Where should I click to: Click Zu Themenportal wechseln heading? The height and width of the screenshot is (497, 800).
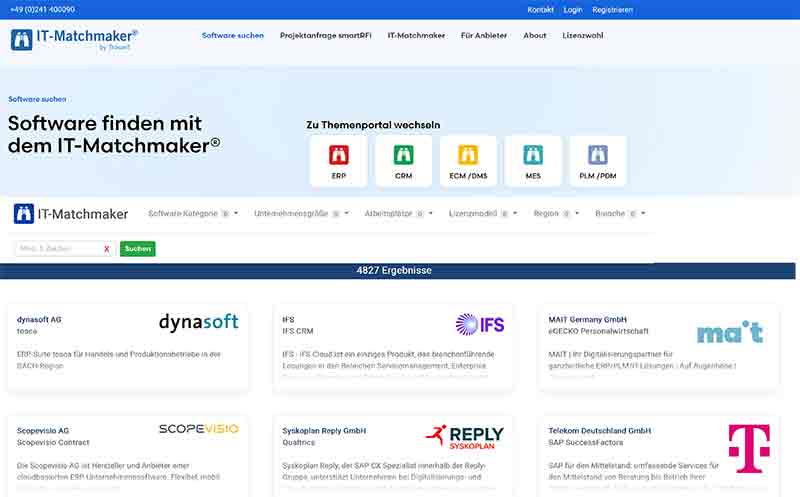(x=373, y=125)
